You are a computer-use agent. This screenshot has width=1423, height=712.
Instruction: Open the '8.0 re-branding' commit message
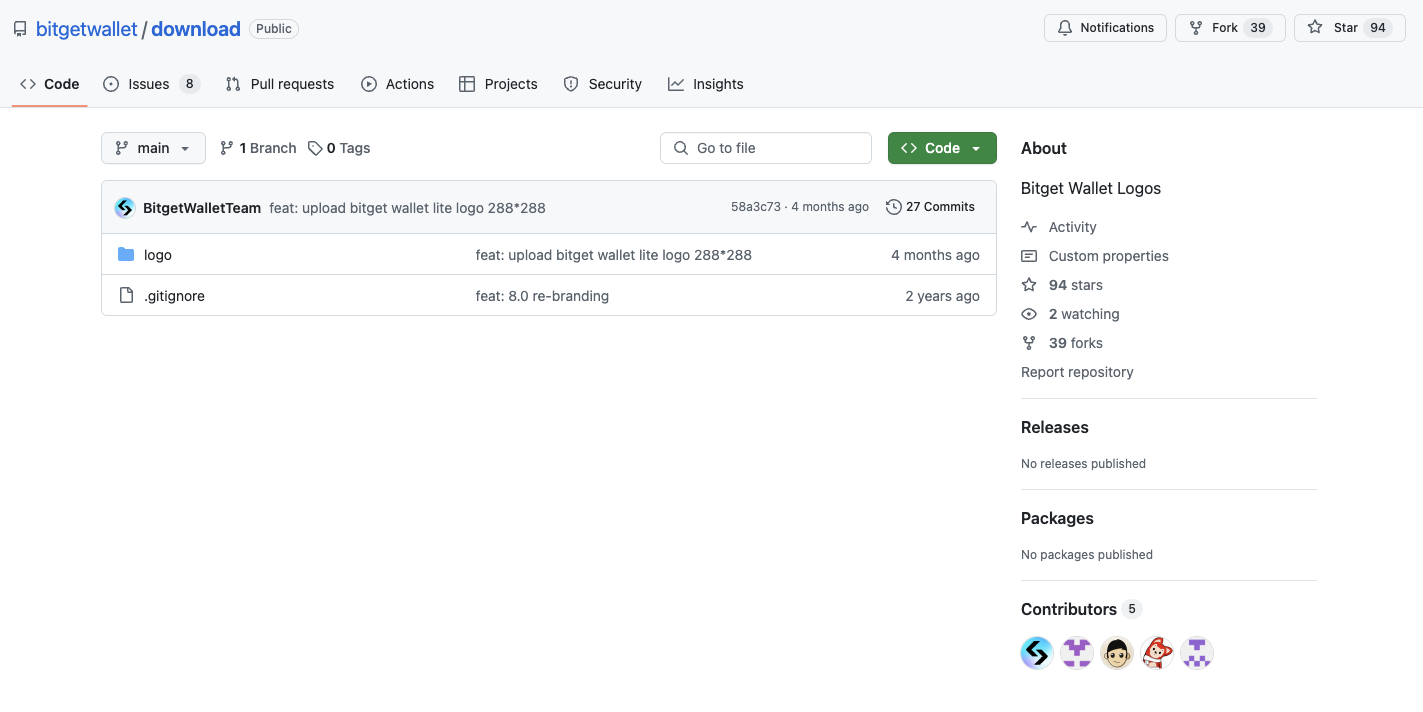click(x=542, y=296)
